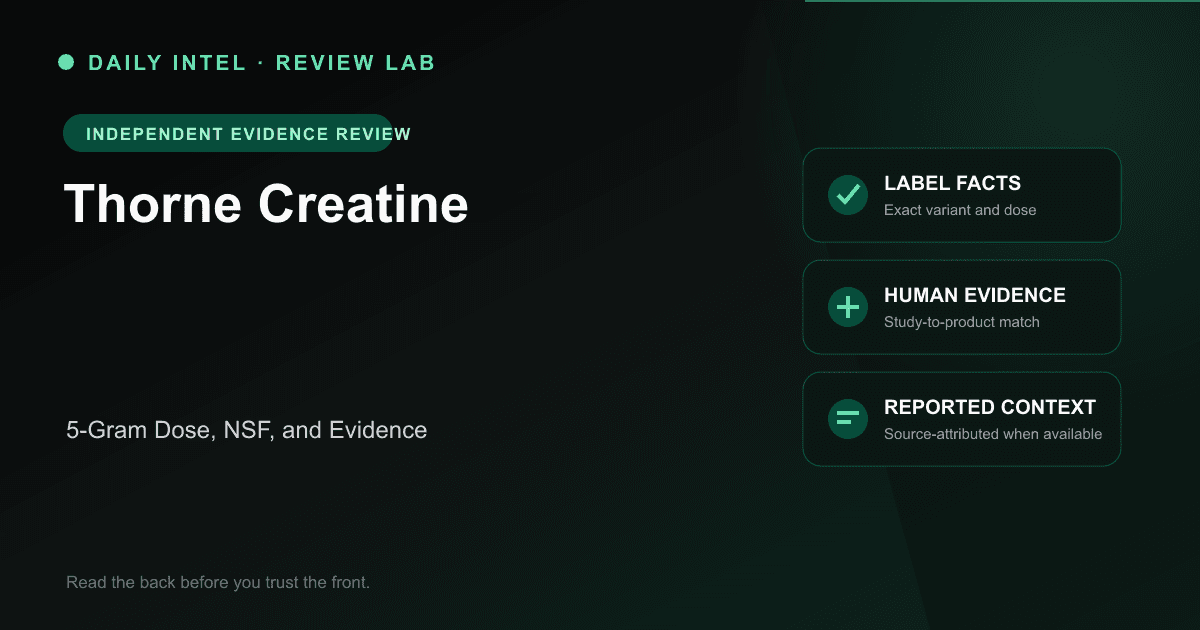This screenshot has height=630, width=1200.
Task: Click the 'Exact variant and dose' description
Action: [x=960, y=210]
